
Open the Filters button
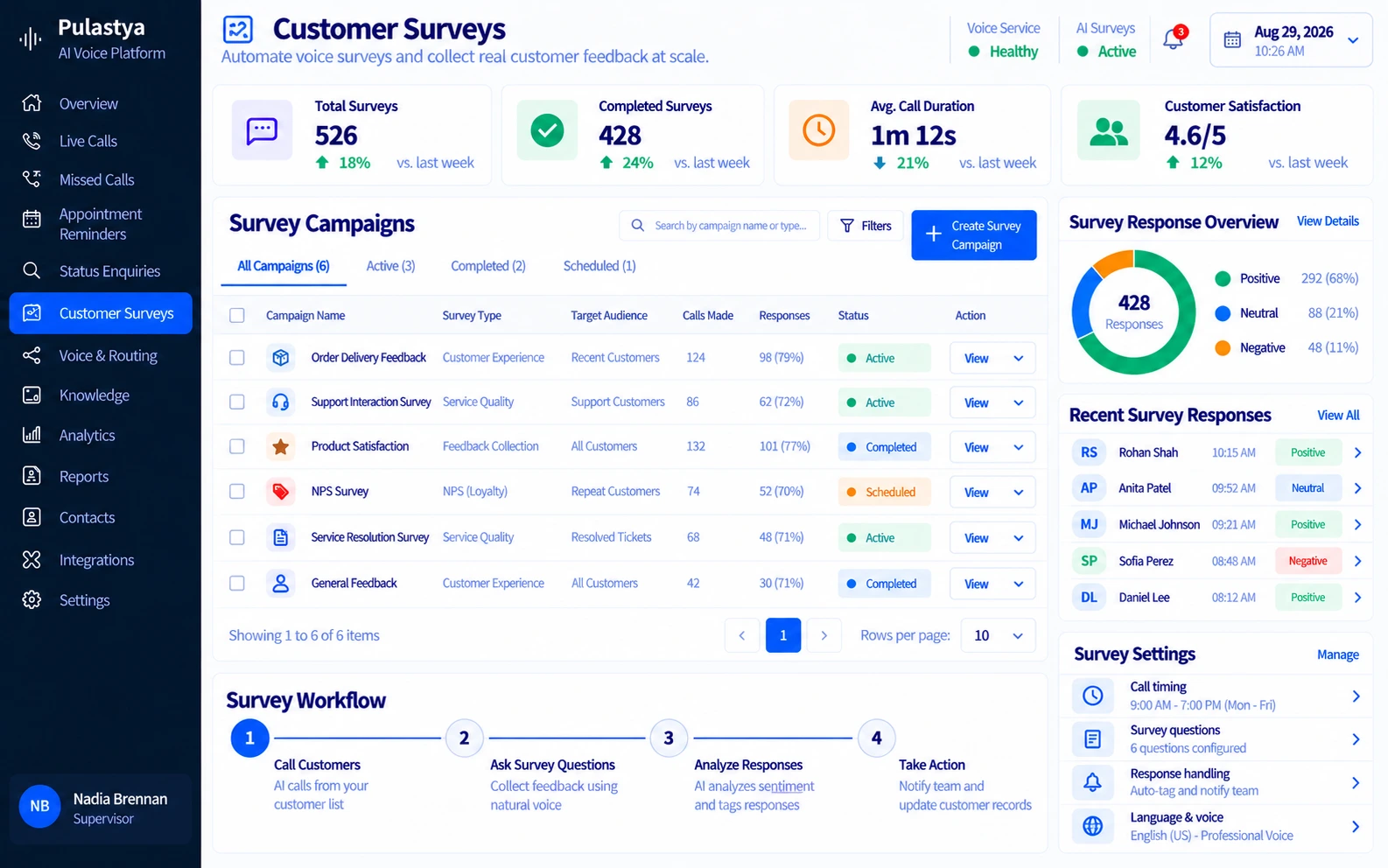pos(866,226)
